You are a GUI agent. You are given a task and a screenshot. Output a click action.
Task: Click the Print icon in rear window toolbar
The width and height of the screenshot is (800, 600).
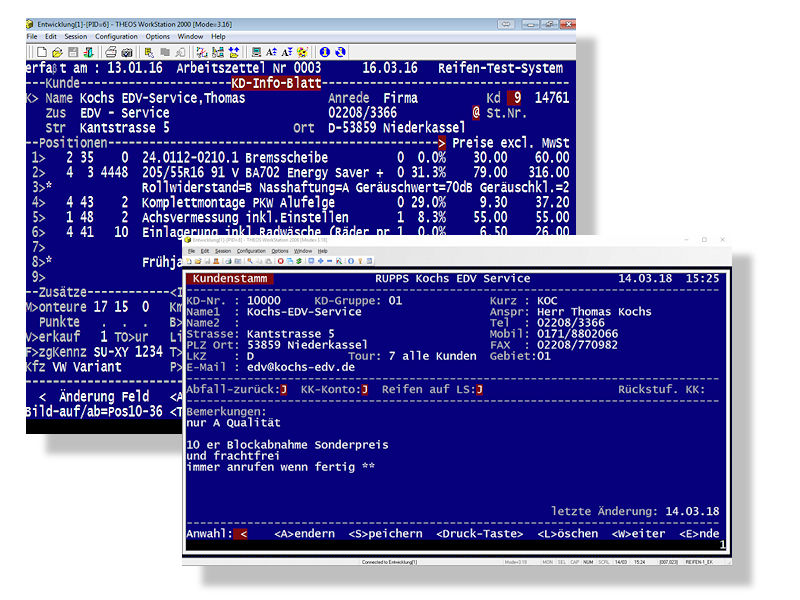coord(111,52)
